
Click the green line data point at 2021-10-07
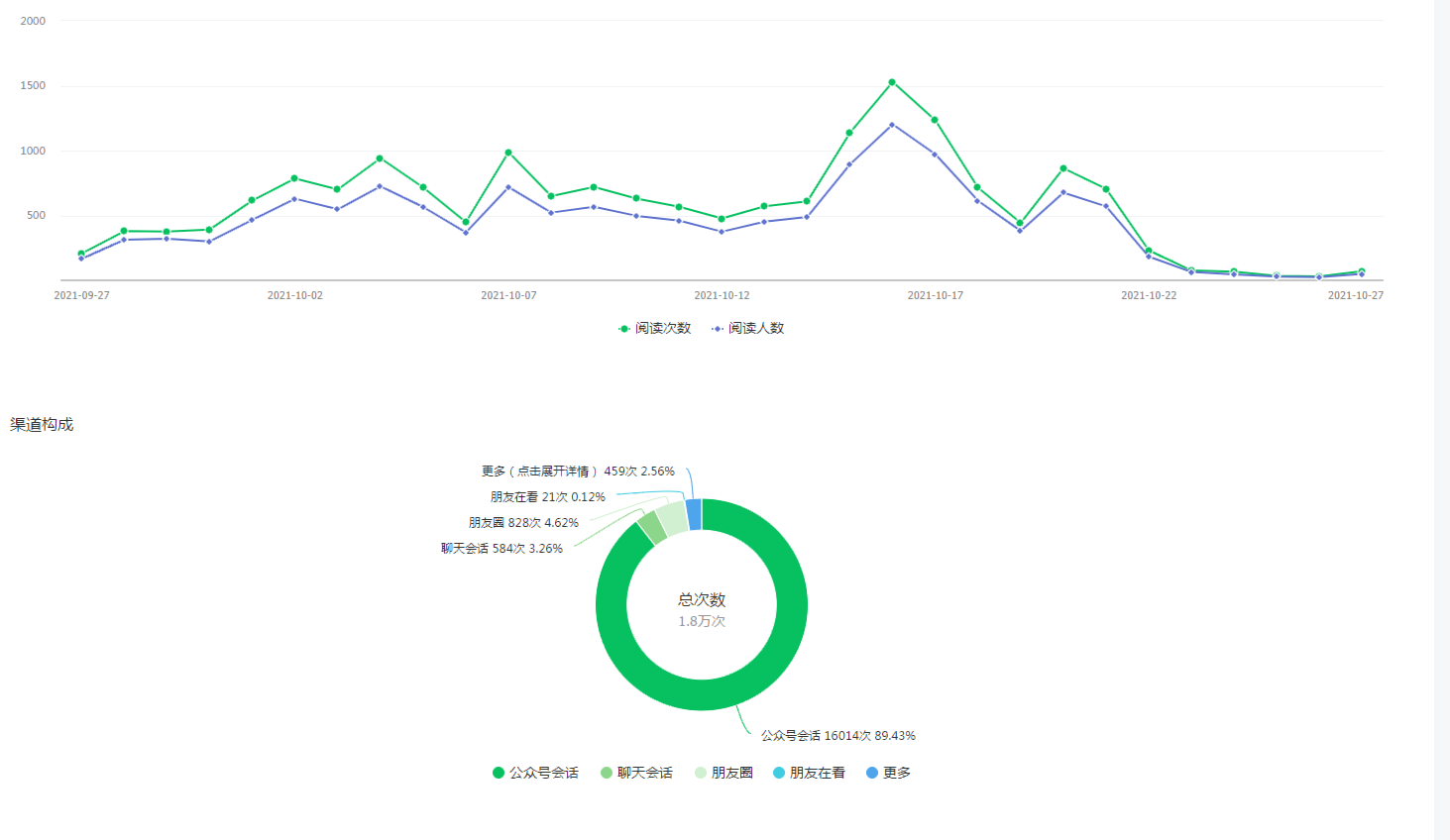coord(508,153)
